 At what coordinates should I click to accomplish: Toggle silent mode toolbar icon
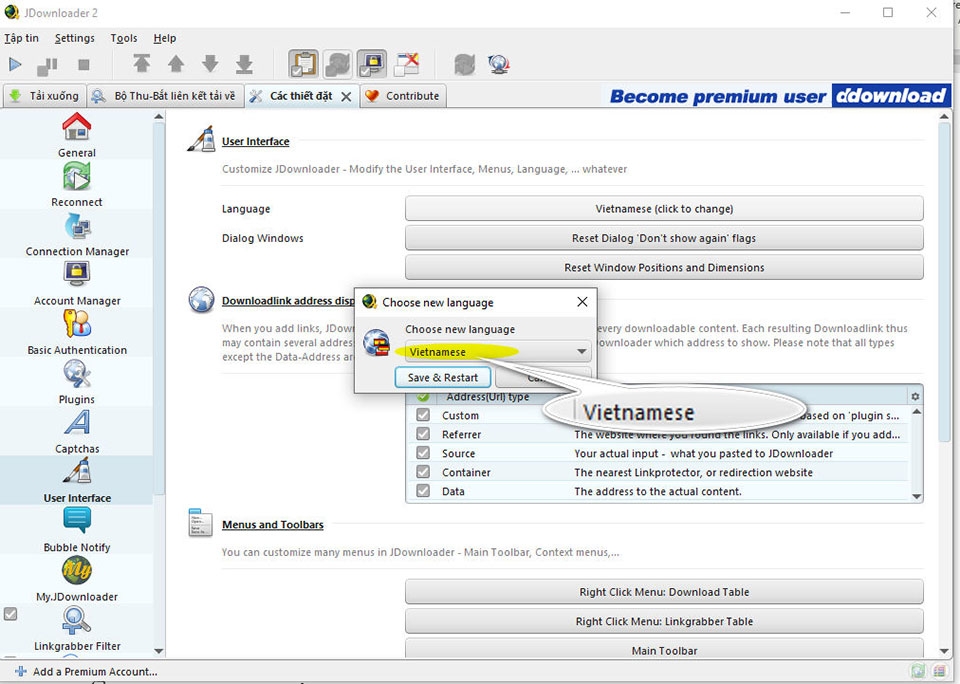(407, 64)
